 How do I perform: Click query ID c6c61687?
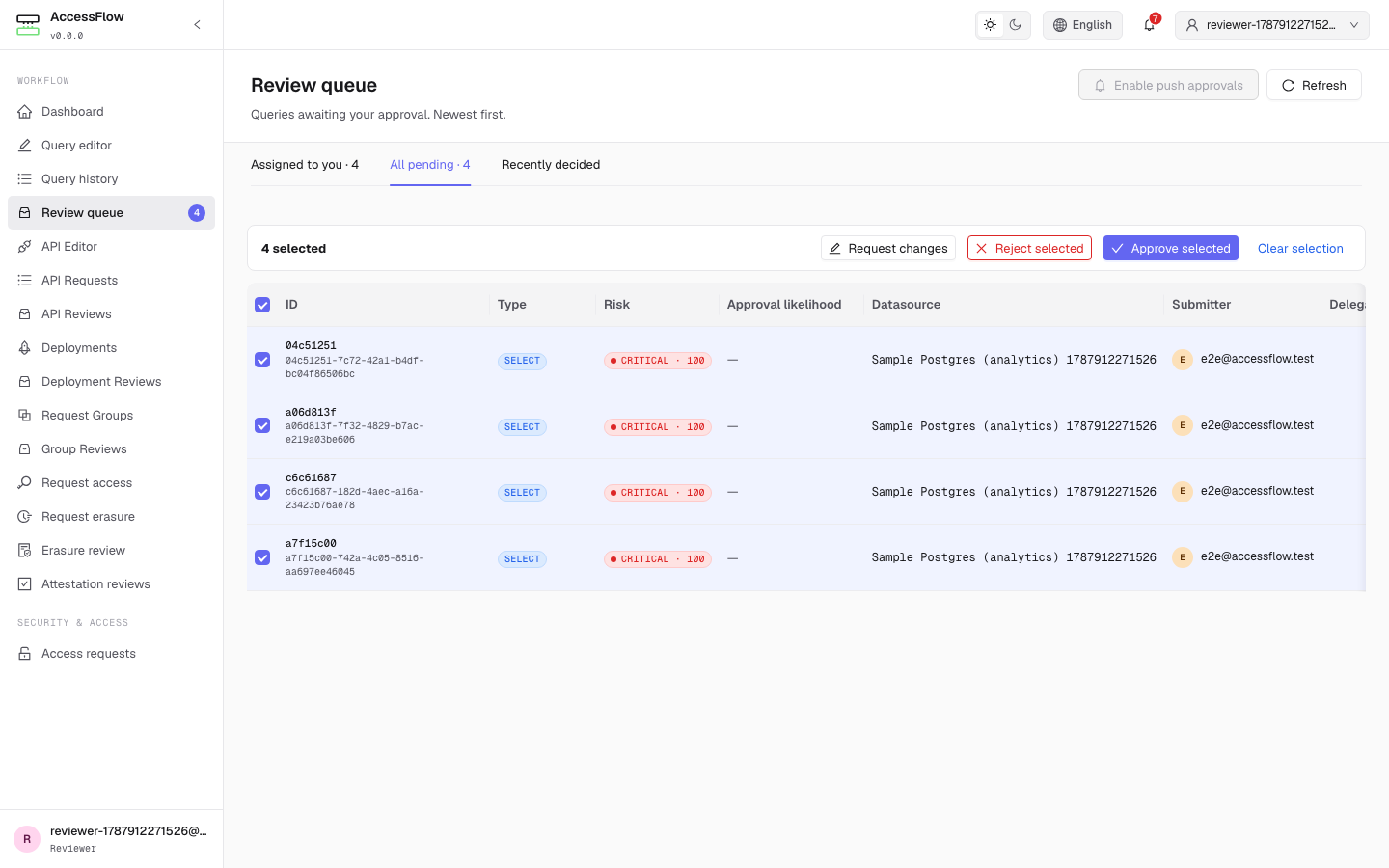pos(311,477)
